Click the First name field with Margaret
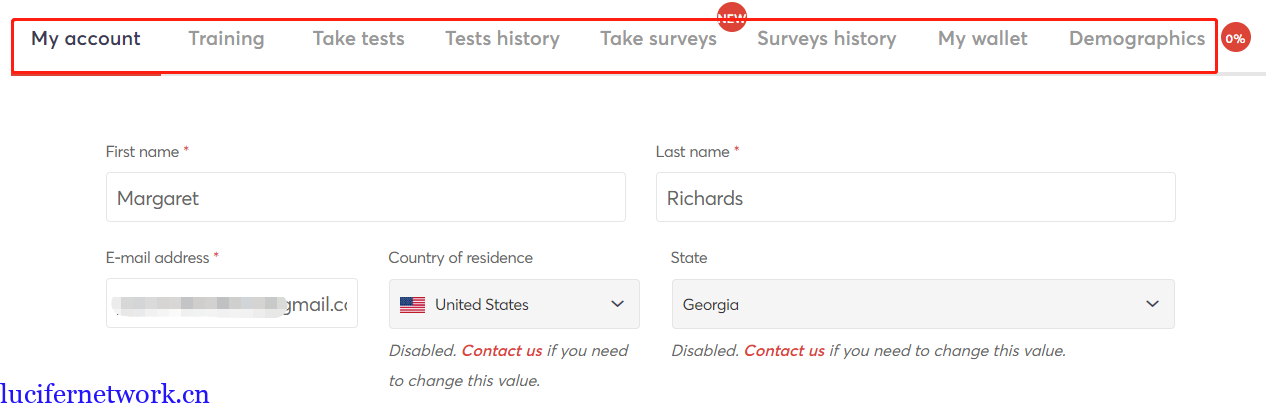This screenshot has width=1266, height=403. tap(365, 198)
